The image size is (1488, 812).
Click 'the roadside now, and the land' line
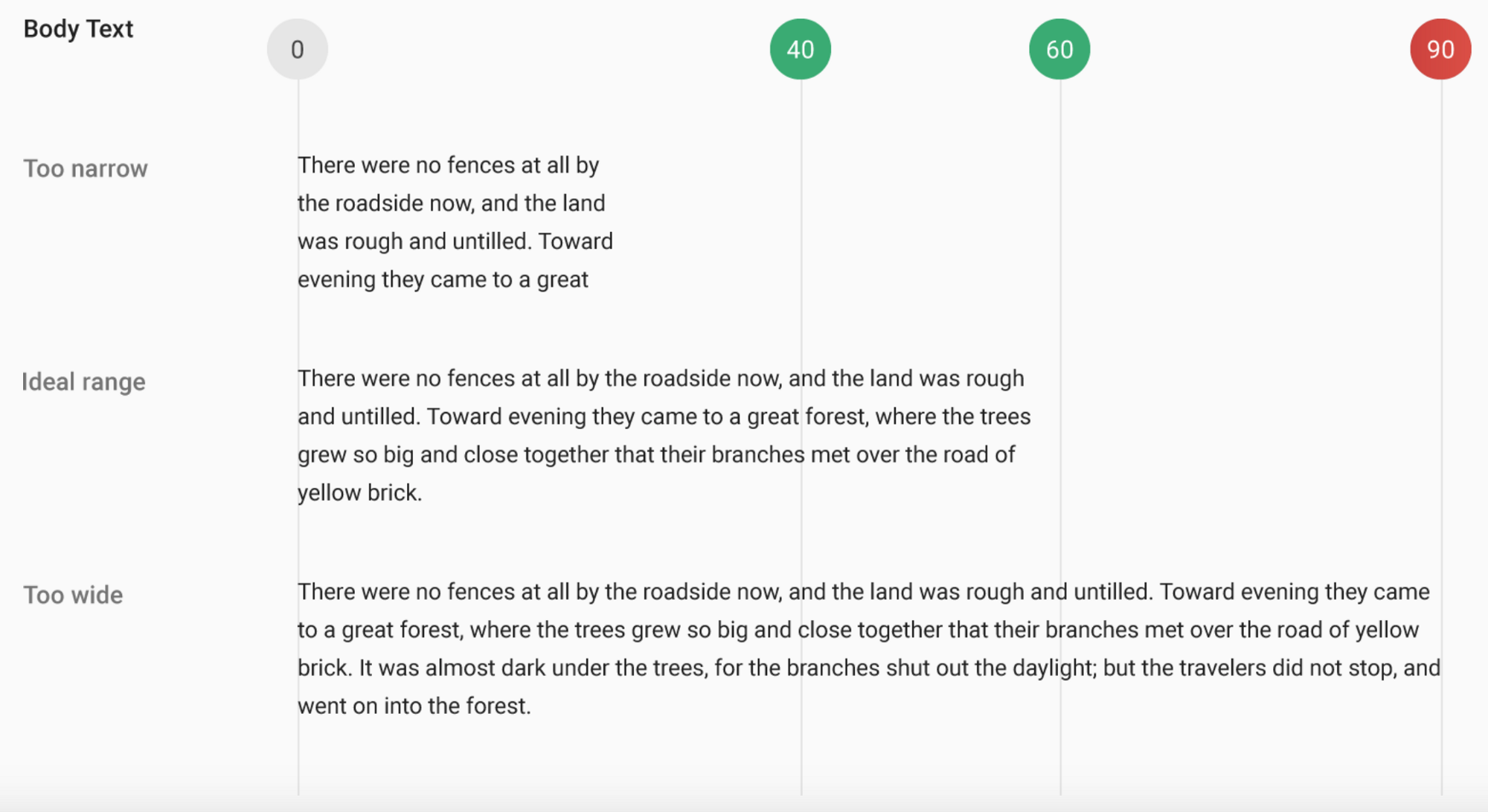(452, 203)
